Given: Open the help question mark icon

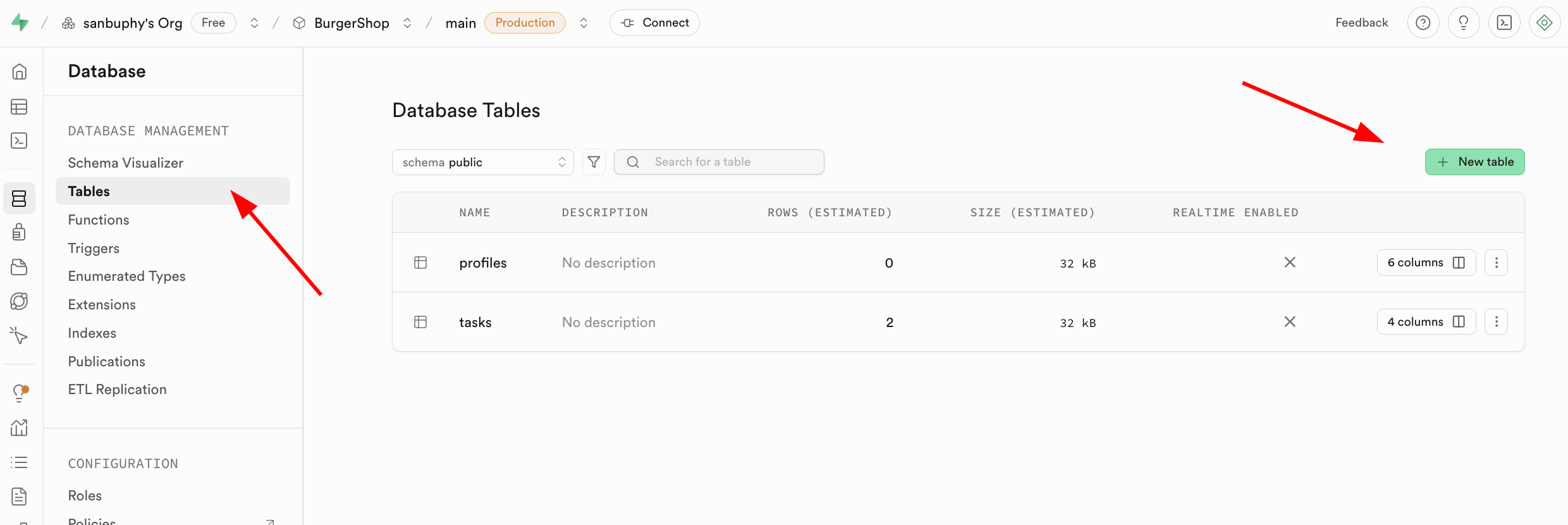Looking at the screenshot, I should pyautogui.click(x=1423, y=23).
